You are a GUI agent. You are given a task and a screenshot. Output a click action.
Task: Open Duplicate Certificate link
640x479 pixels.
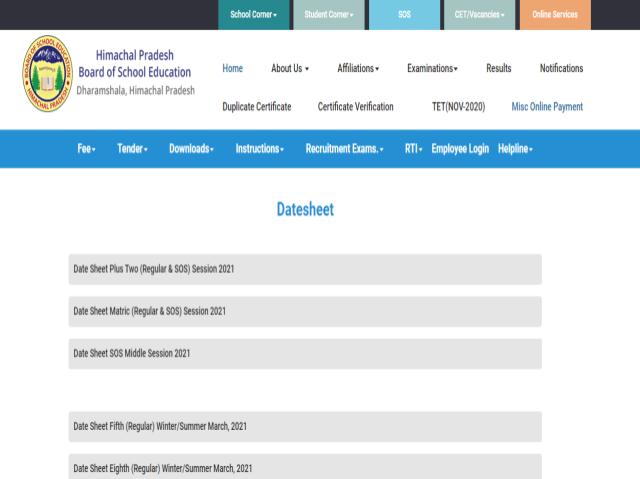coord(257,107)
